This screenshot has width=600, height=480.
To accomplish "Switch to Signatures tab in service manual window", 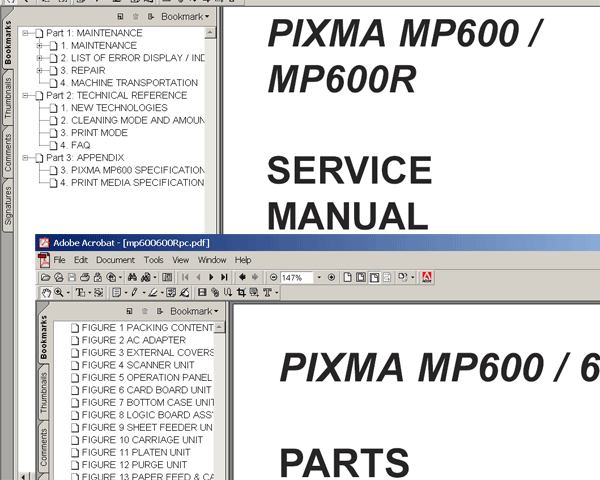I will (8, 206).
